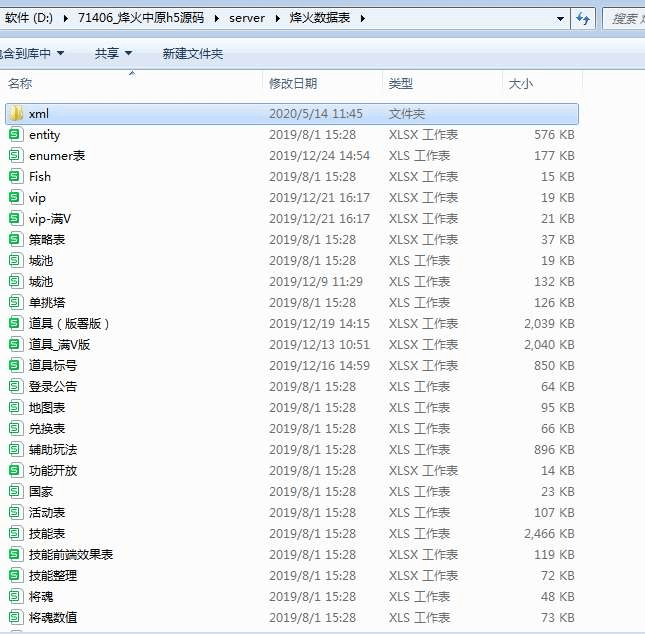
Task: Open the address bar history dropdown
Action: point(560,19)
